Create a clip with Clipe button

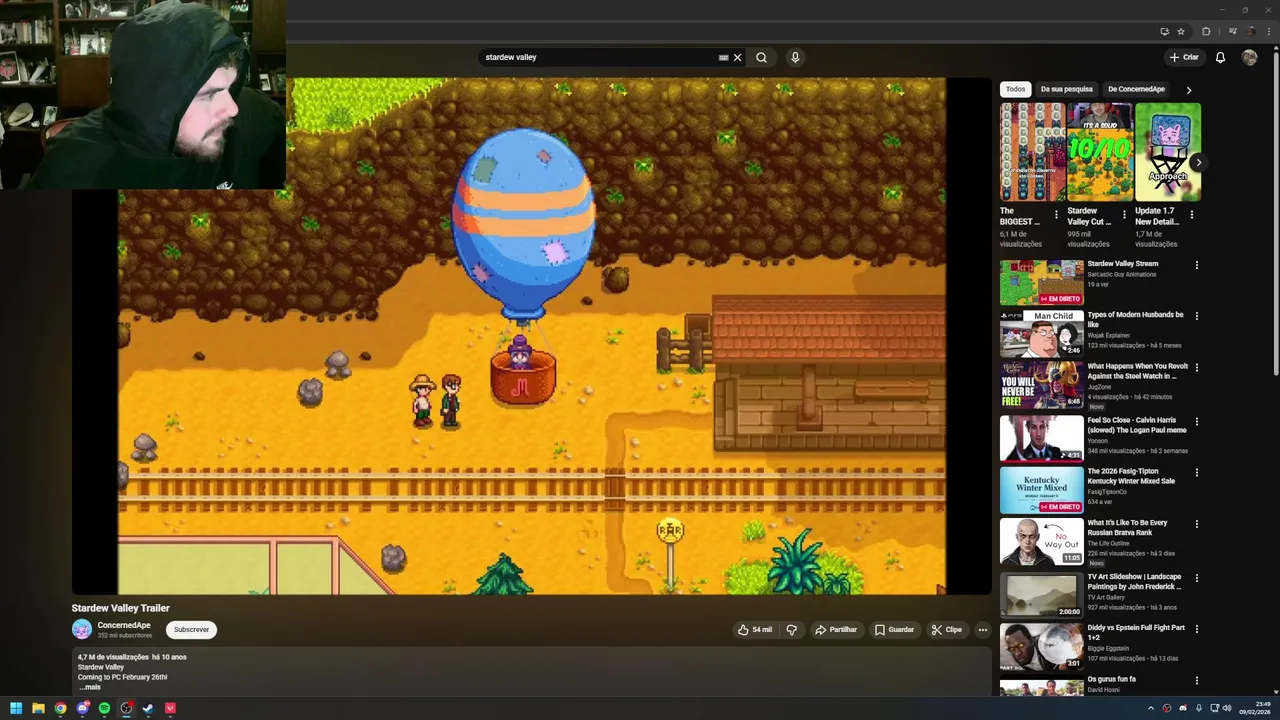tap(946, 630)
